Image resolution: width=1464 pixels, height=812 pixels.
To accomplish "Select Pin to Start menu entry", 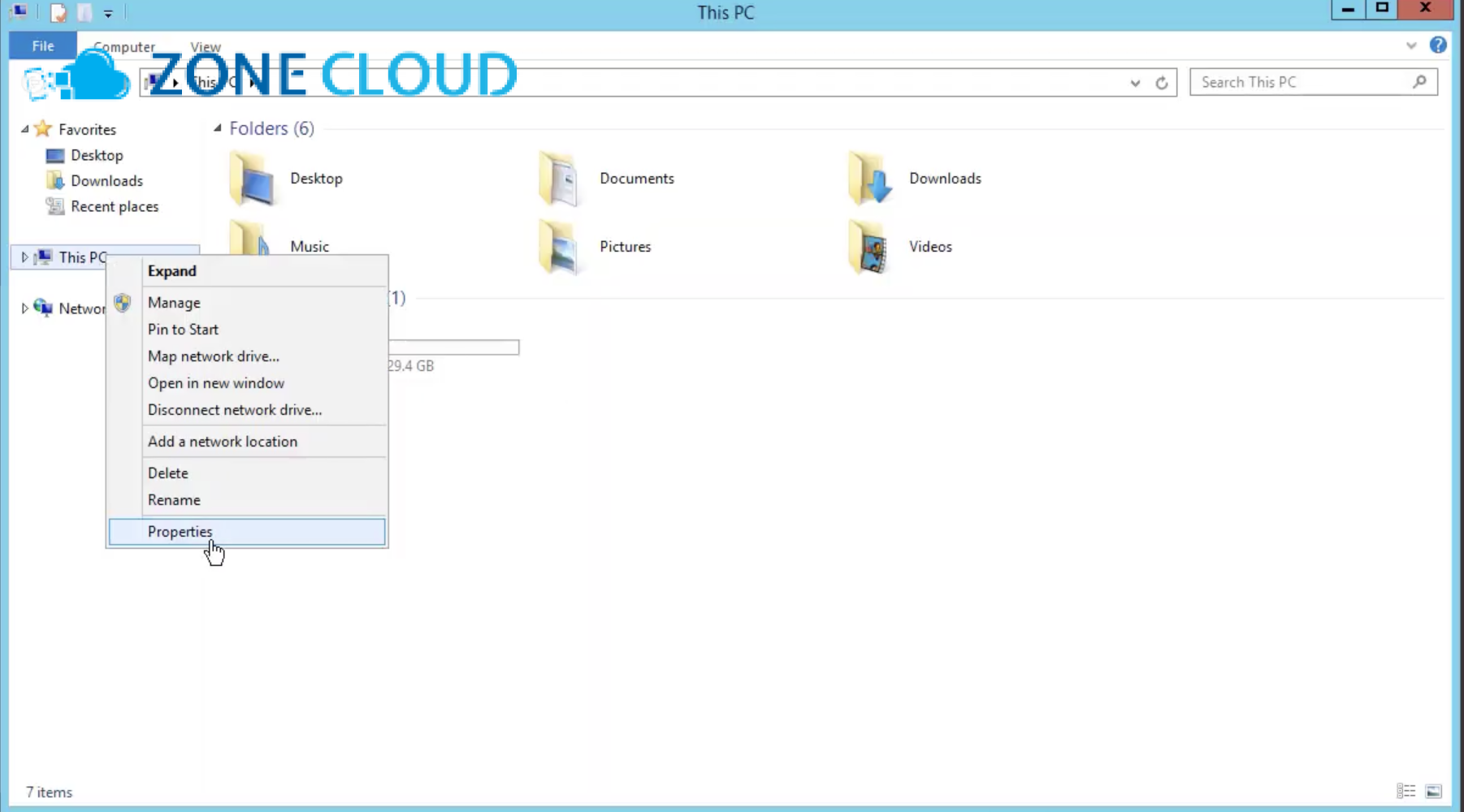I will (247, 330).
